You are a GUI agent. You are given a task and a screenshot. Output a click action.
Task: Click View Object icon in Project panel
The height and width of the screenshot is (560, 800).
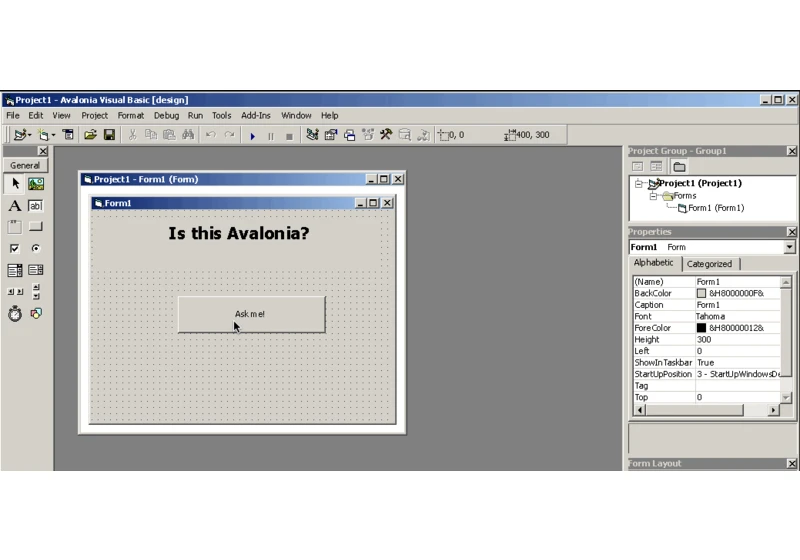pos(656,166)
